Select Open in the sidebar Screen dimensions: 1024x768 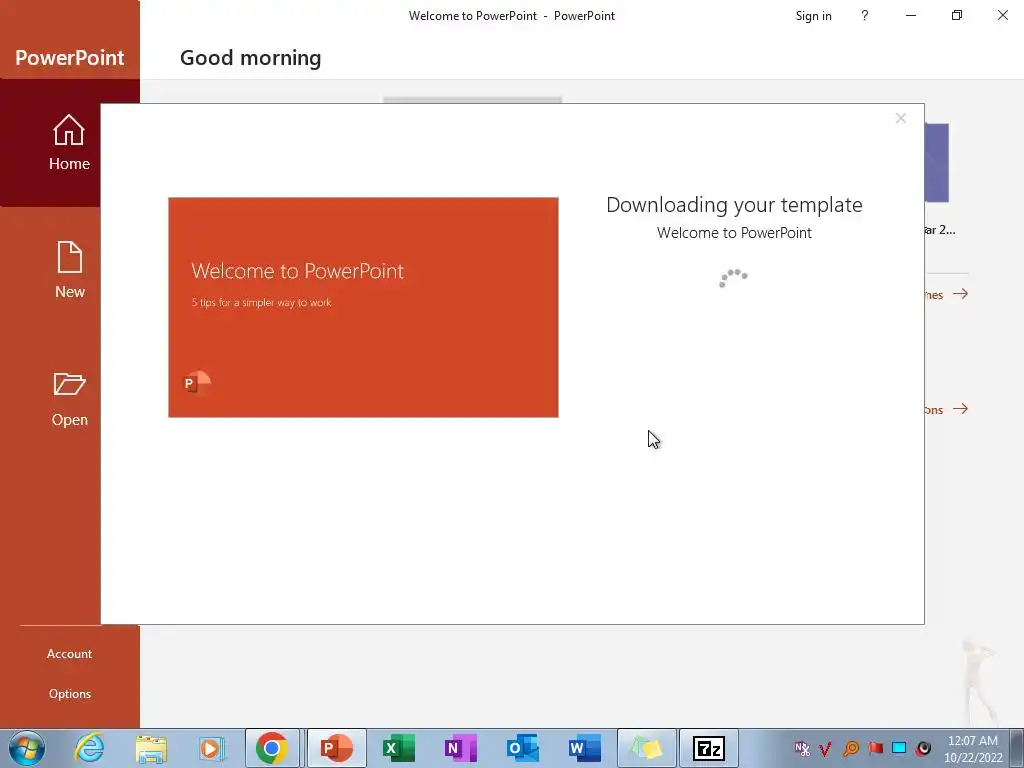pyautogui.click(x=69, y=399)
